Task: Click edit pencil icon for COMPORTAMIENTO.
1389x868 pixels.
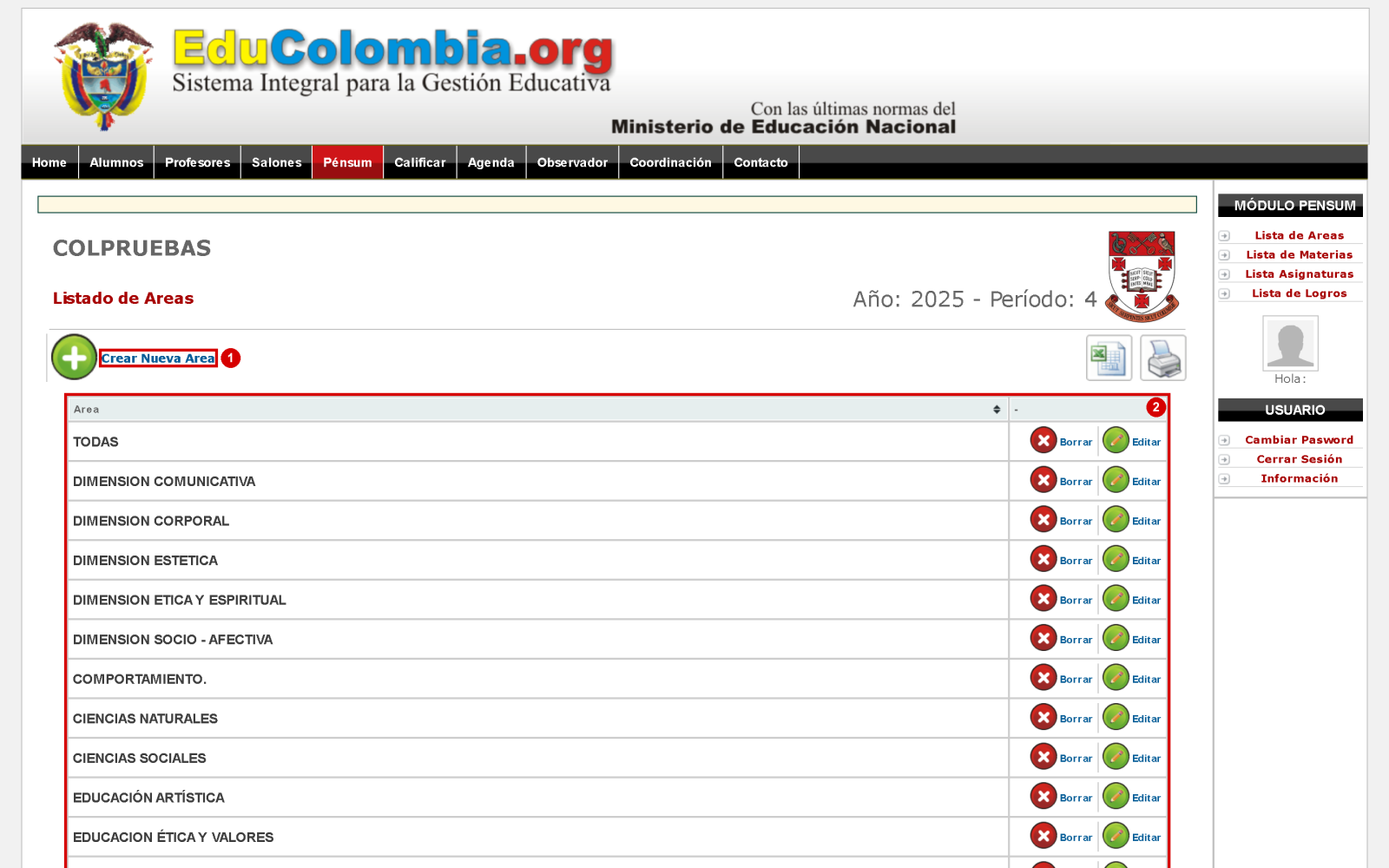Action: click(x=1116, y=678)
